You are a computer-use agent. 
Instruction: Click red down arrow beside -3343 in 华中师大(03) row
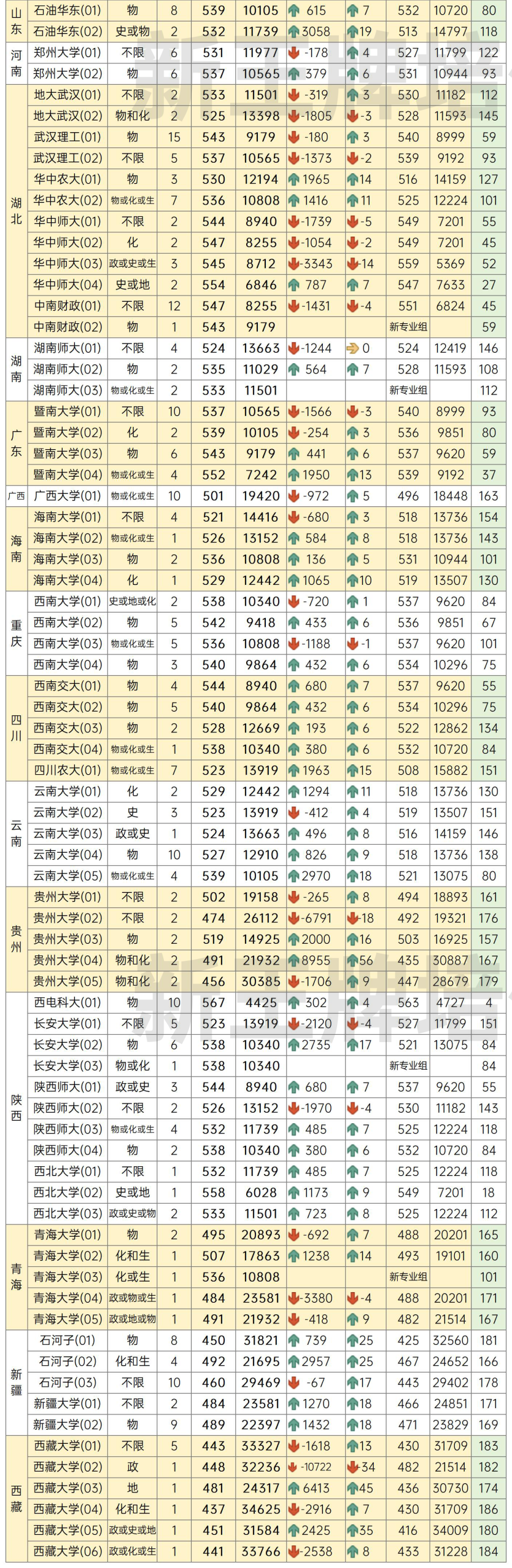293,264
